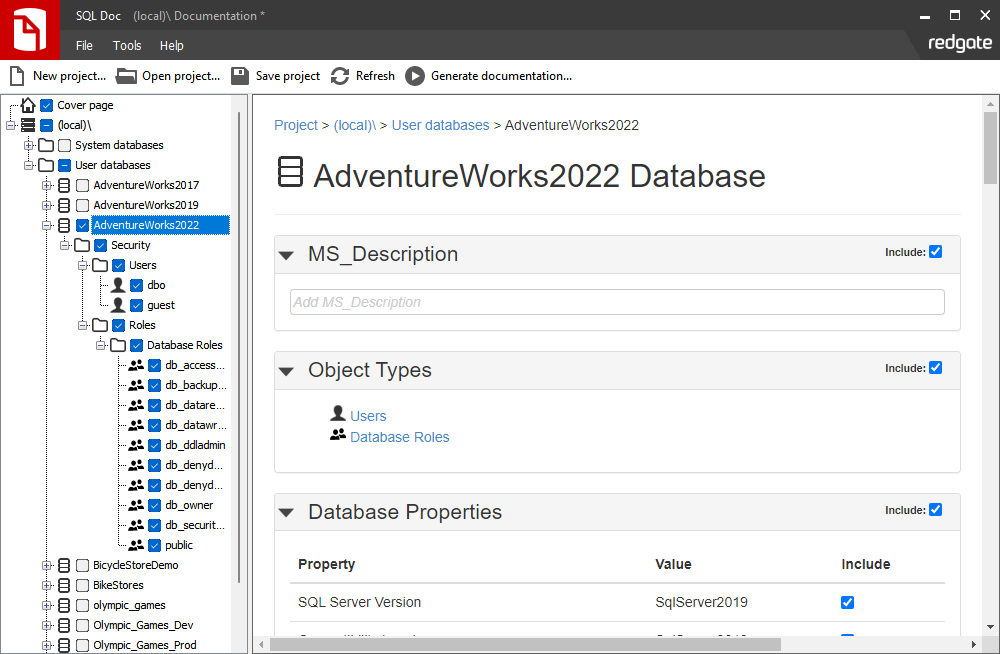1000x654 pixels.
Task: Click the (local)\ server icon in tree
Action: (28, 124)
